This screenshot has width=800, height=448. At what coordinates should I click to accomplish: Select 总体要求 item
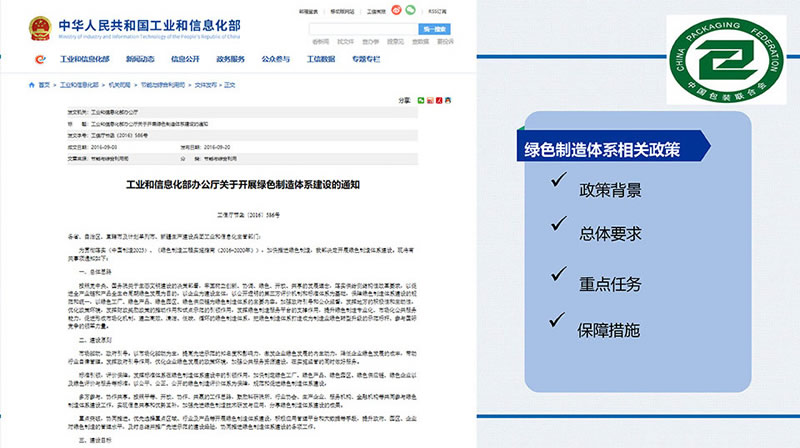610,234
